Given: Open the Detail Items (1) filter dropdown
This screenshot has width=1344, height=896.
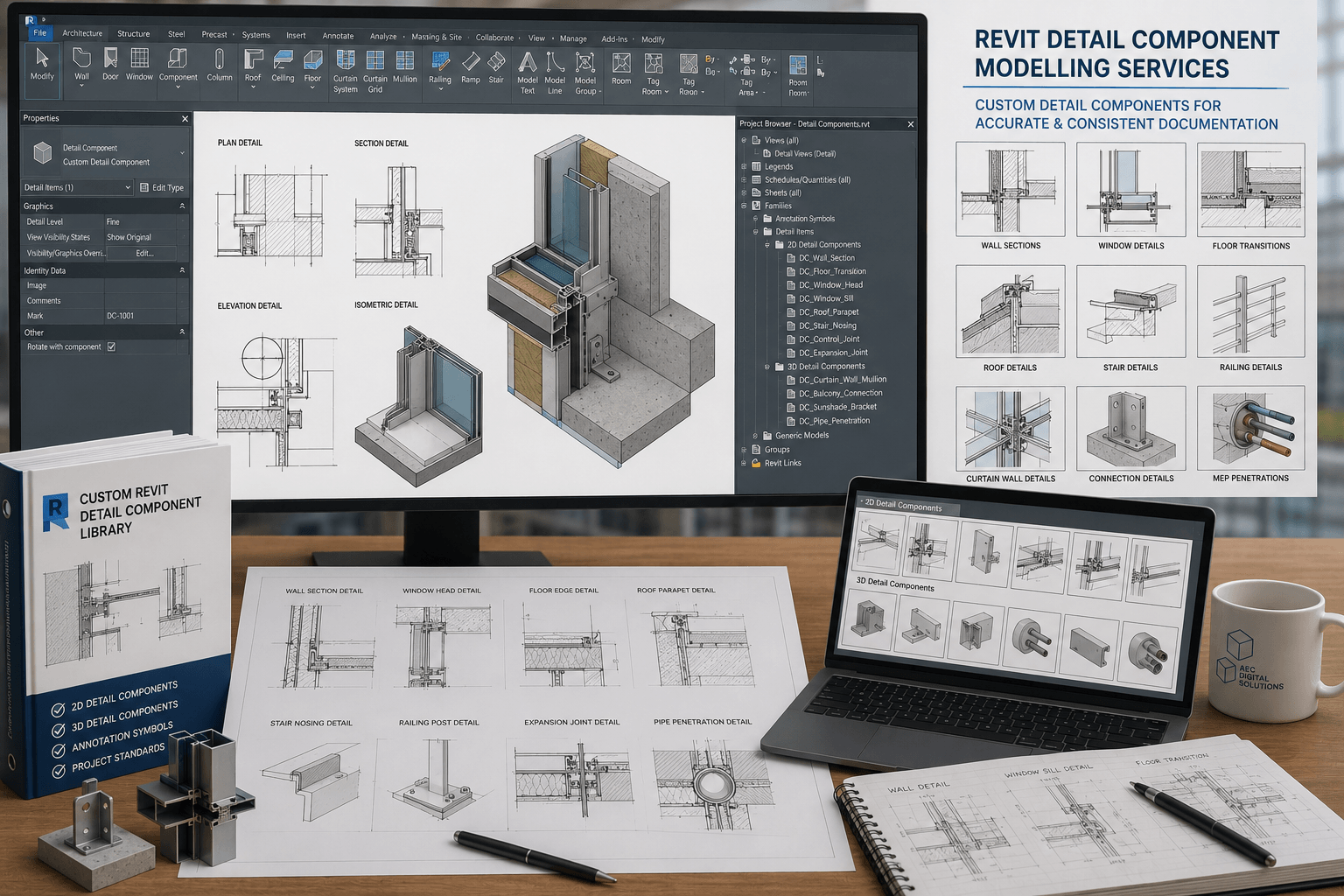Looking at the screenshot, I should 77,187.
